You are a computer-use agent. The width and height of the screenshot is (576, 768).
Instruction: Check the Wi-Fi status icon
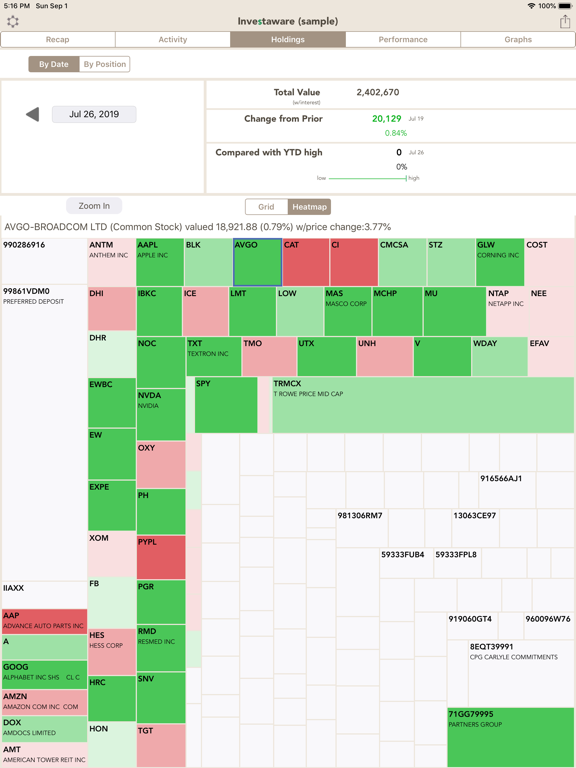531,6
